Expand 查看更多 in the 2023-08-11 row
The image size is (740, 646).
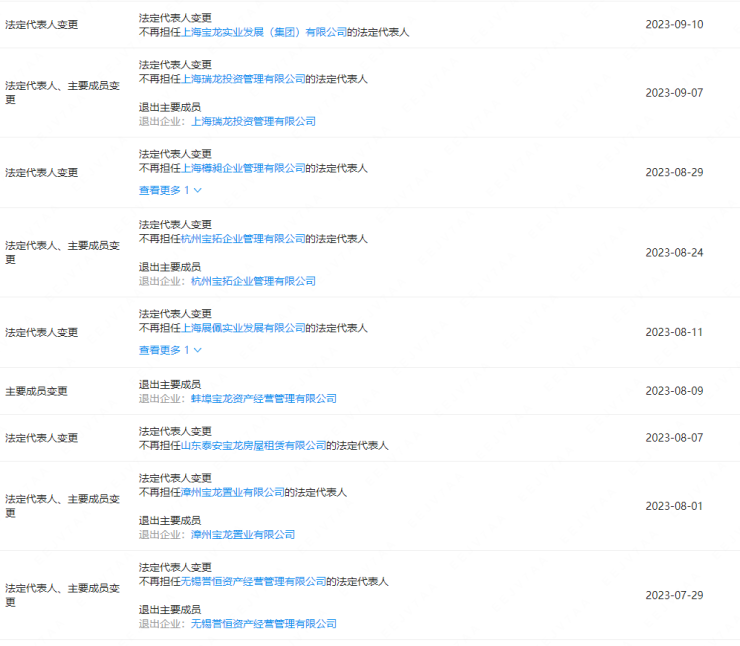170,350
